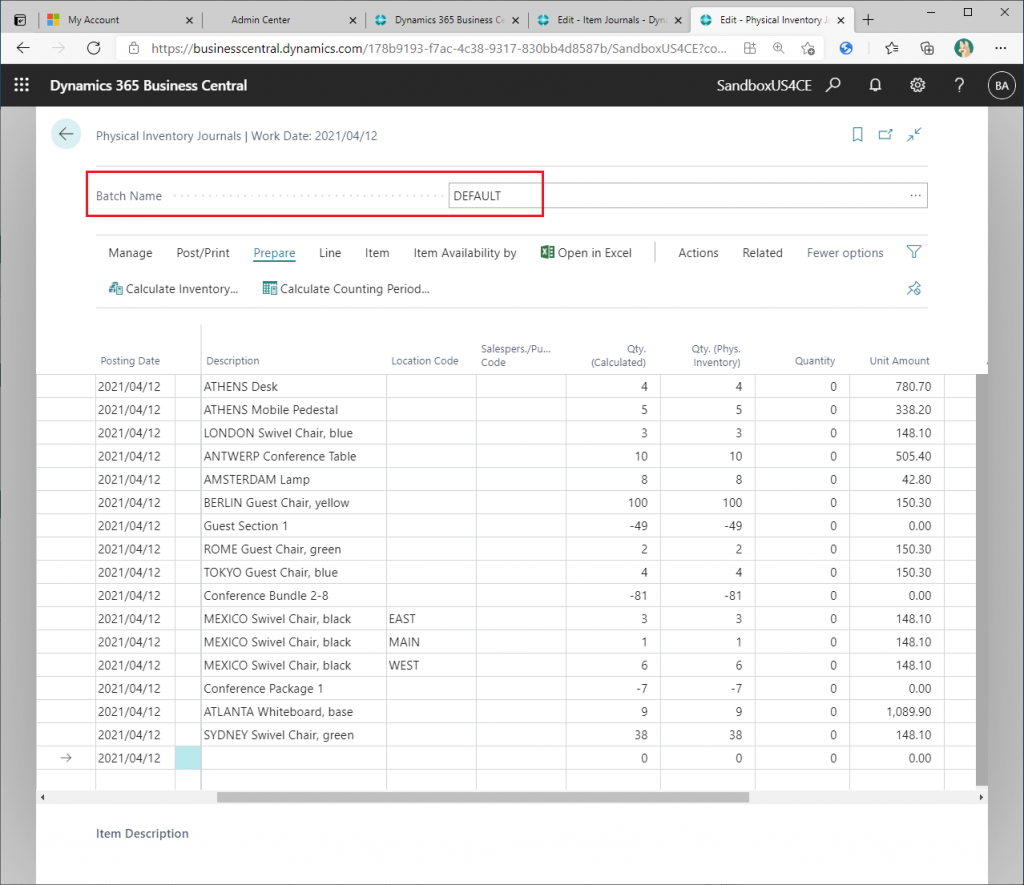Open browser zoom magnifier icon
The width and height of the screenshot is (1024, 885).
[778, 48]
